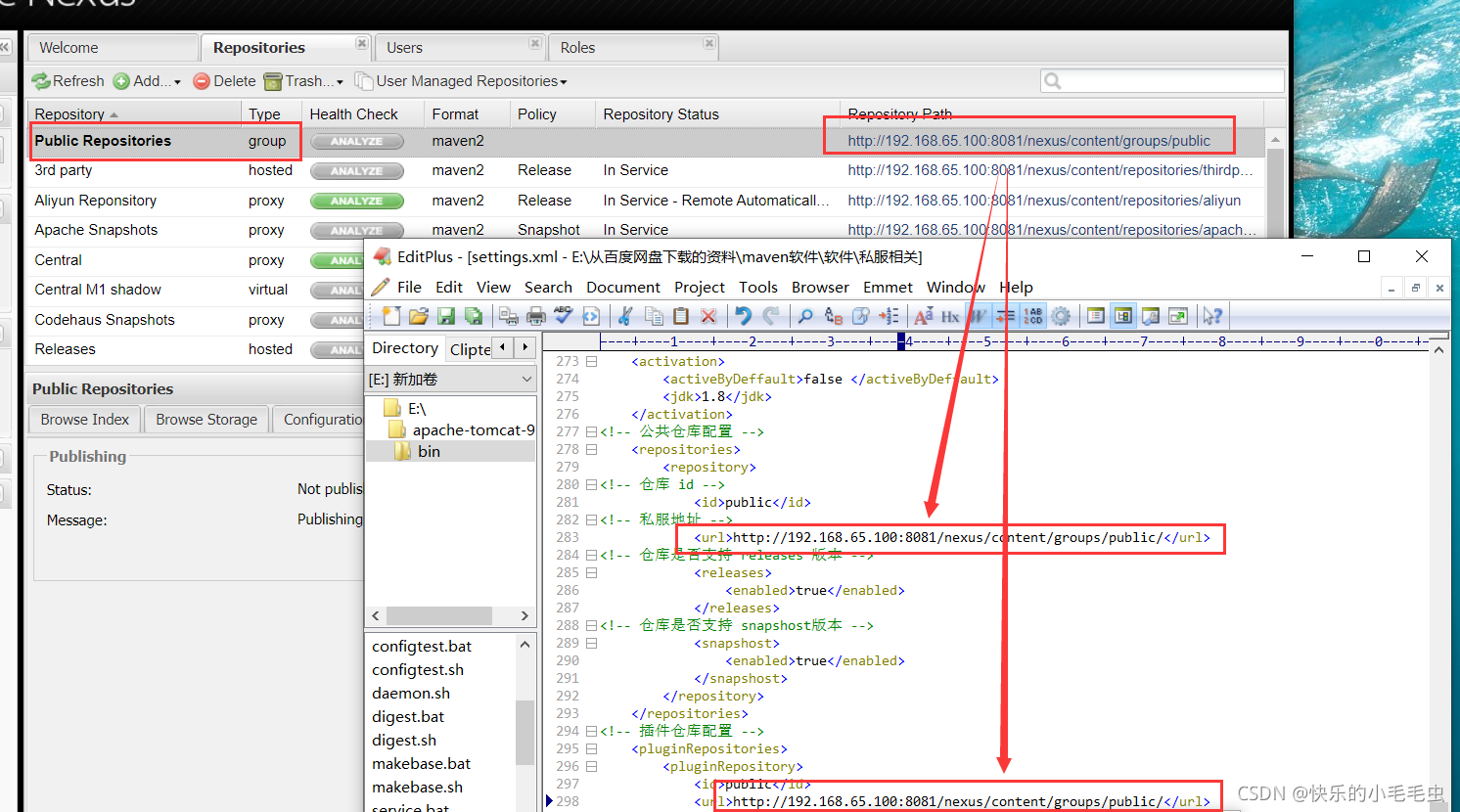
Task: Close the Repositories tab with its x
Action: [x=362, y=44]
